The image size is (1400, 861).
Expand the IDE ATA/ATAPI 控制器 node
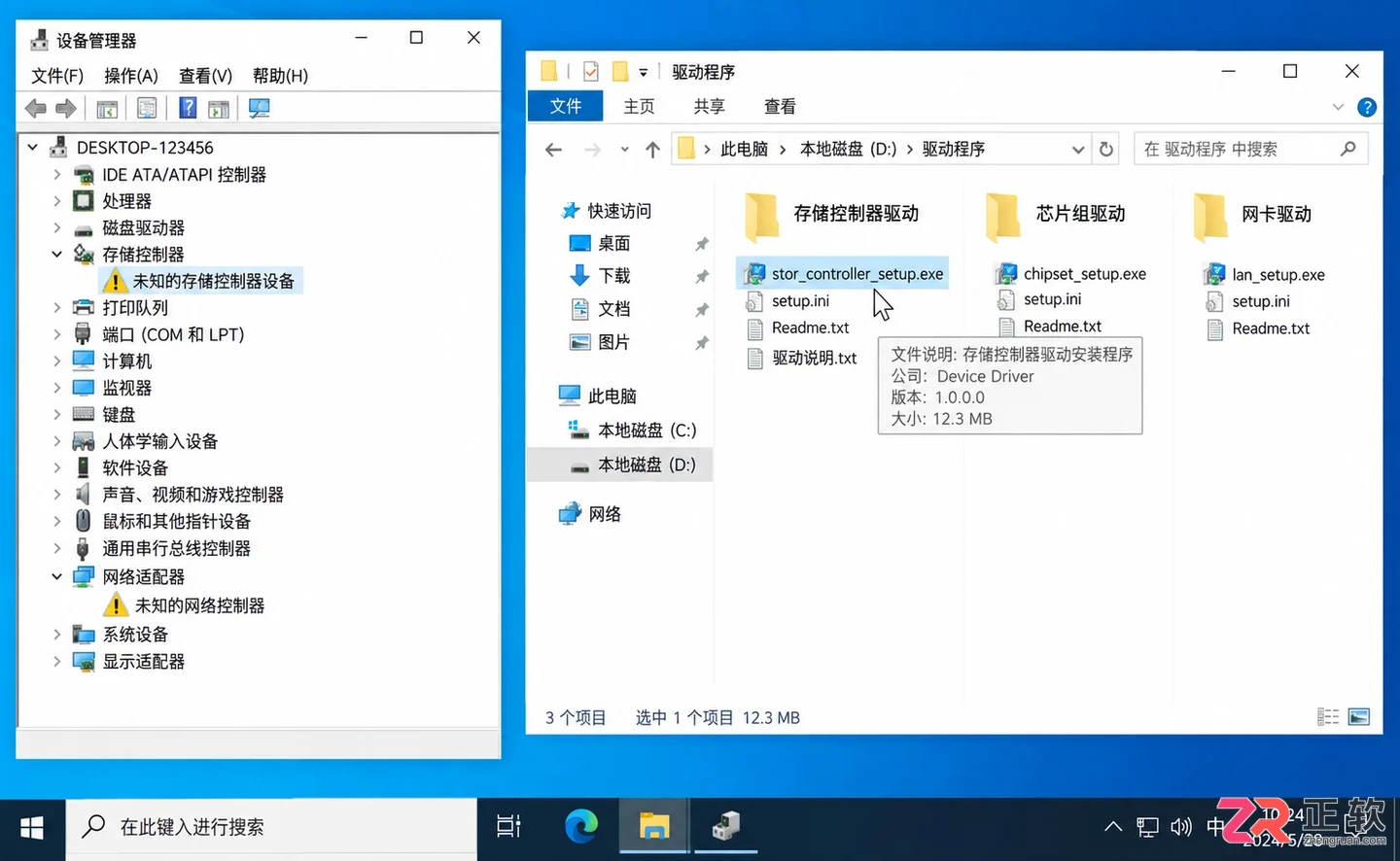click(57, 175)
